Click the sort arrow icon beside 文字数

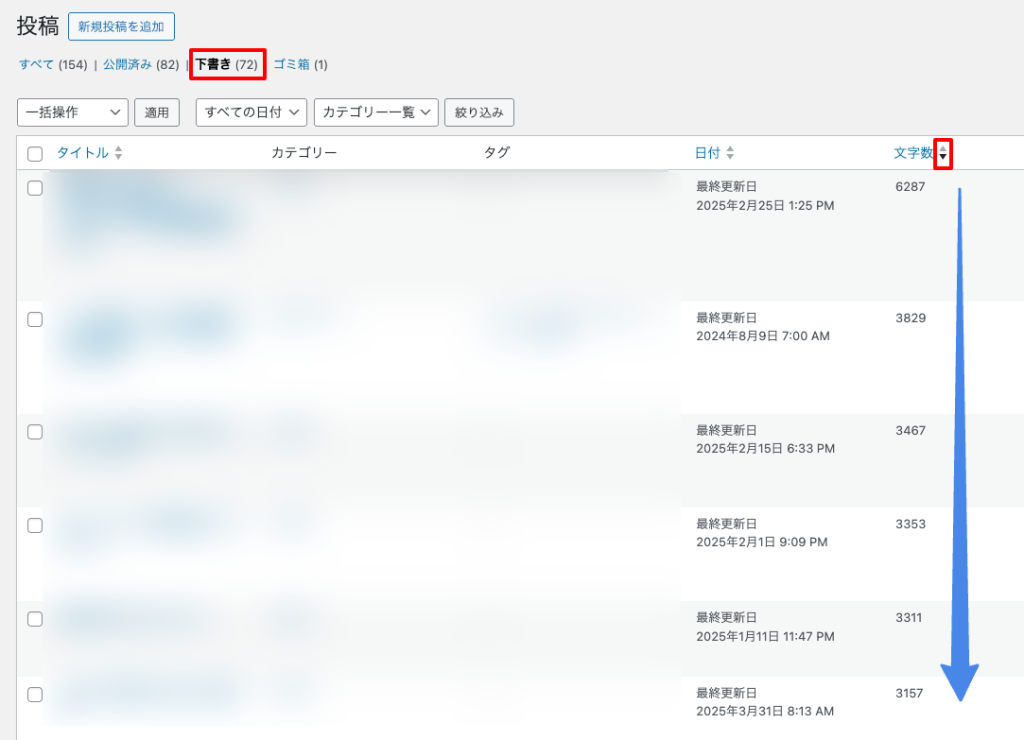pyautogui.click(x=942, y=154)
